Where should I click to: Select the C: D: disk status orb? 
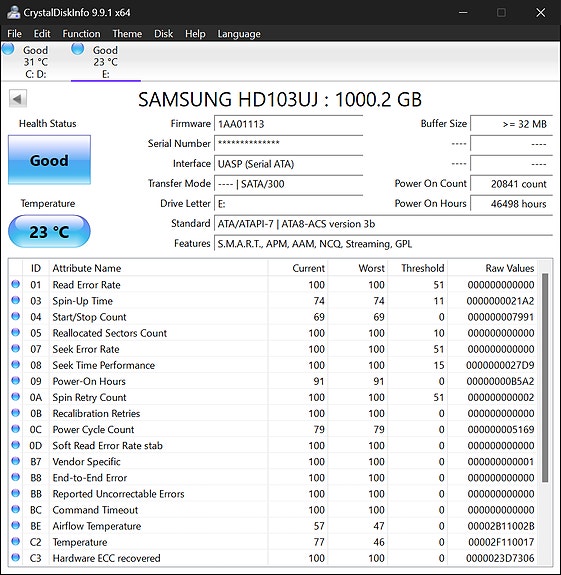8,49
